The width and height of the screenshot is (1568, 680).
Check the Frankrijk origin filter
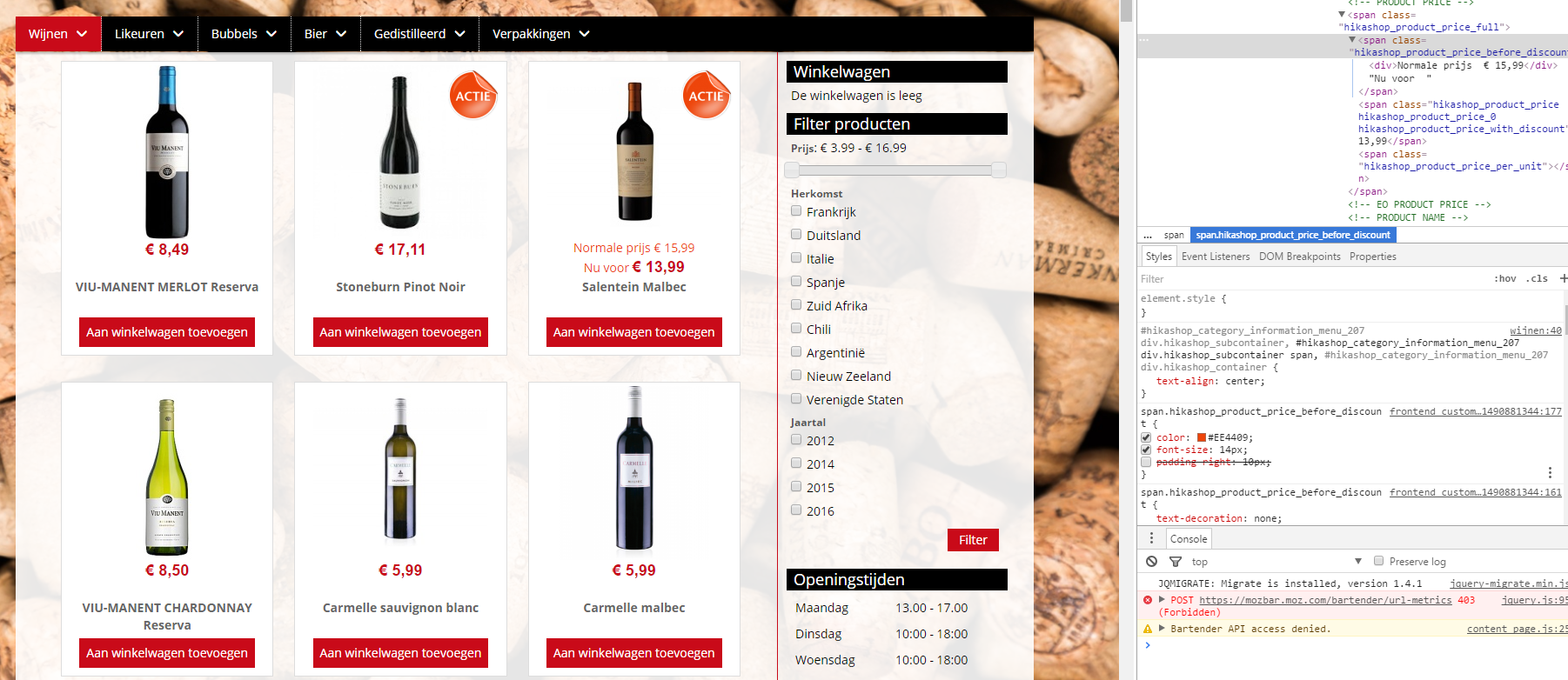coord(796,210)
